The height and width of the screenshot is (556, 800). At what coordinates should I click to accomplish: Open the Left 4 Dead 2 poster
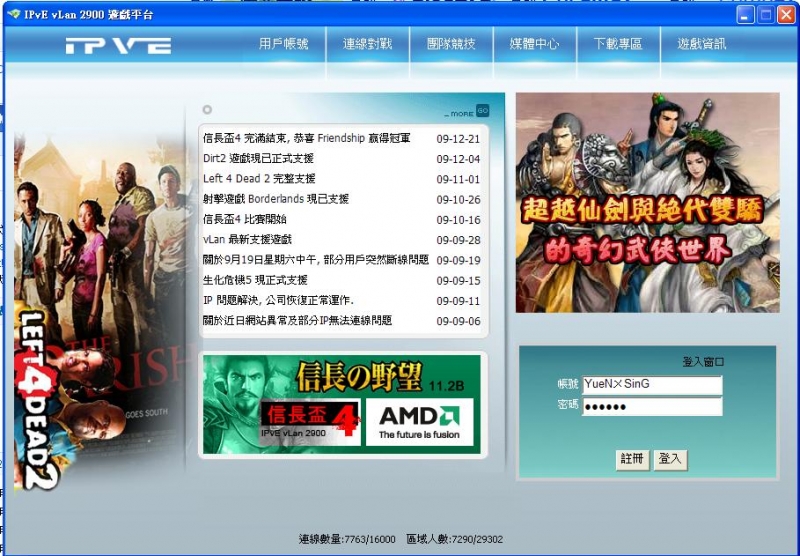click(101, 311)
